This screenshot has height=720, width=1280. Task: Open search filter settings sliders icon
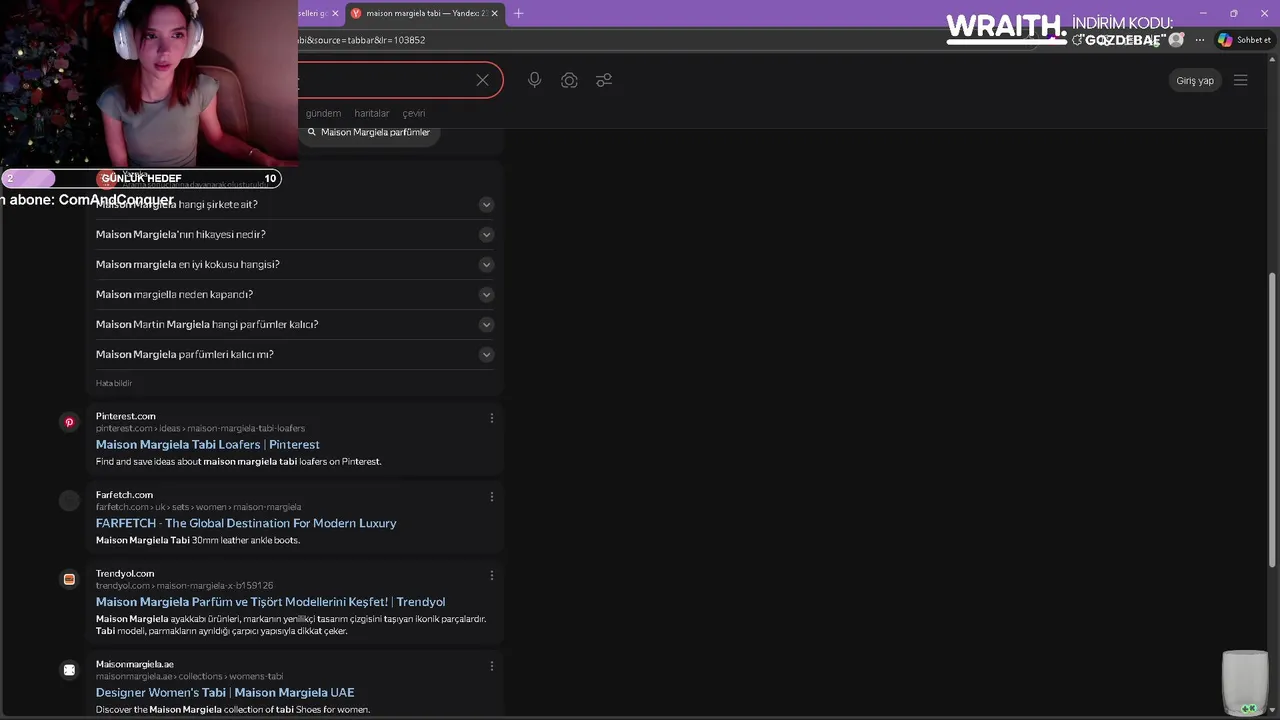[604, 80]
